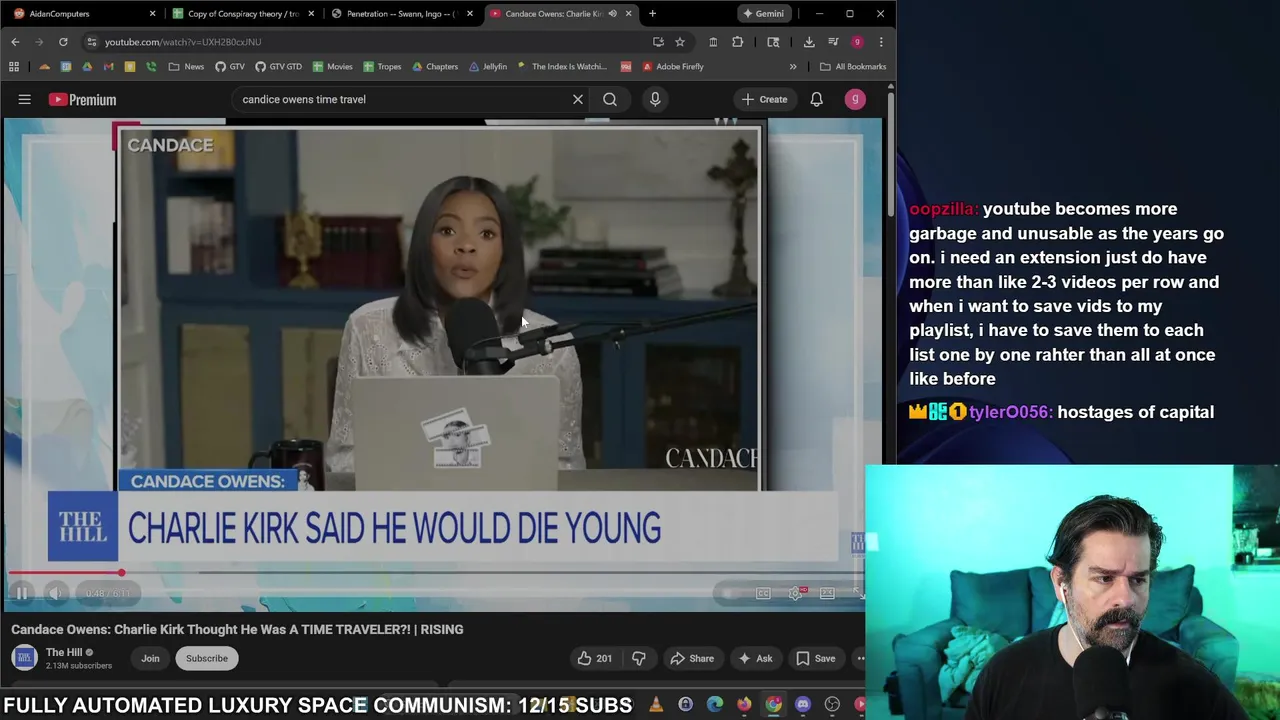Switch to theater mode
The width and height of the screenshot is (1280, 720).
(x=827, y=593)
